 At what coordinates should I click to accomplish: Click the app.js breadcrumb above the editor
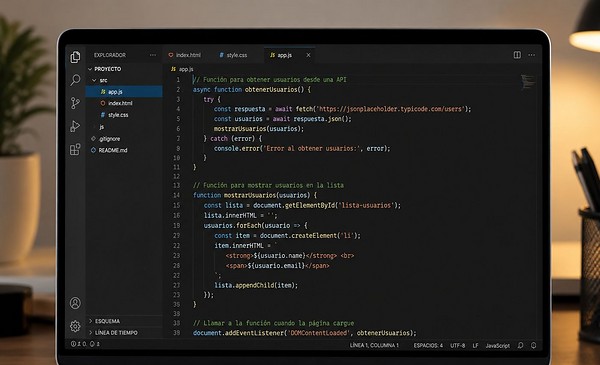tap(182, 69)
